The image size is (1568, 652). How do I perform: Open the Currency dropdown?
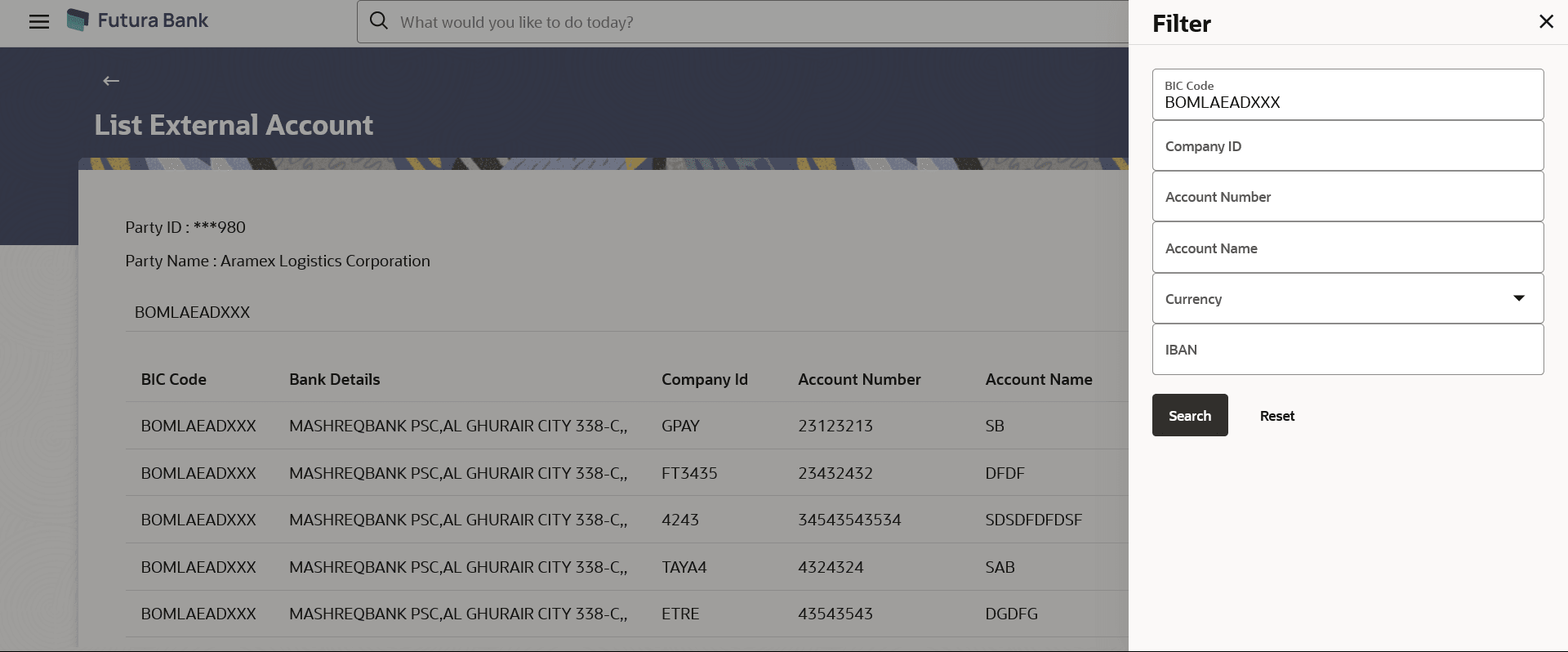click(1347, 299)
